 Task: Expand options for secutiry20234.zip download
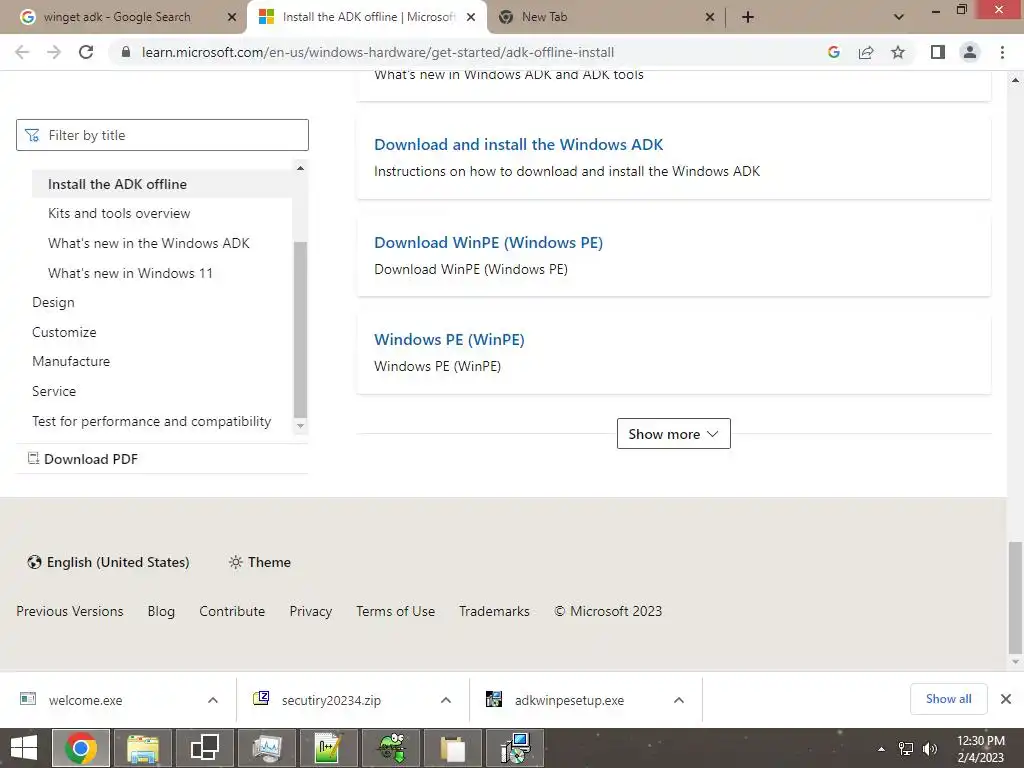click(446, 700)
